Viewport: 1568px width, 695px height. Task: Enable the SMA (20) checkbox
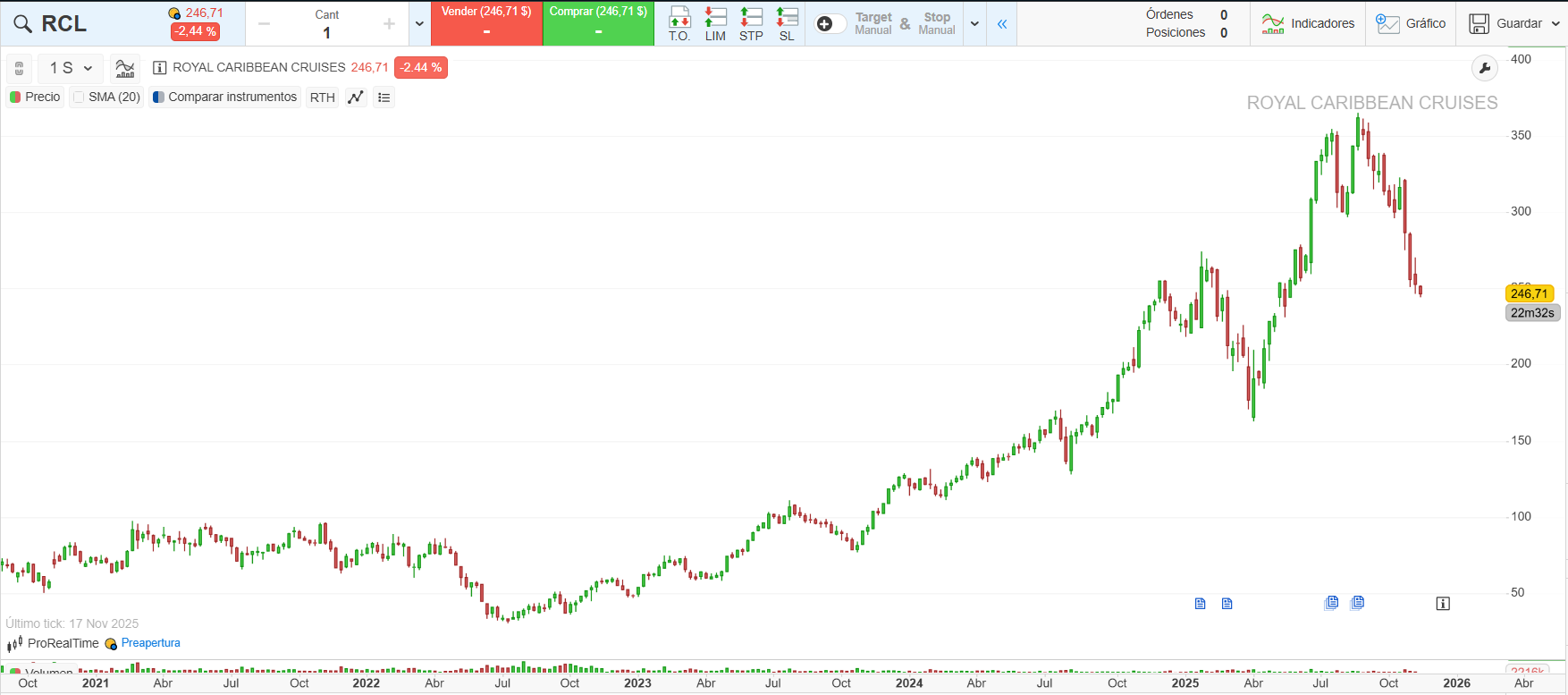(x=80, y=97)
